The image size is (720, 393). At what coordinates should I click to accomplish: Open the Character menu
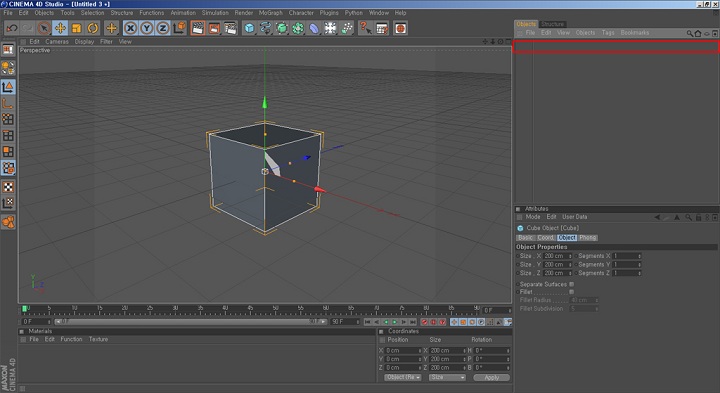(x=301, y=13)
